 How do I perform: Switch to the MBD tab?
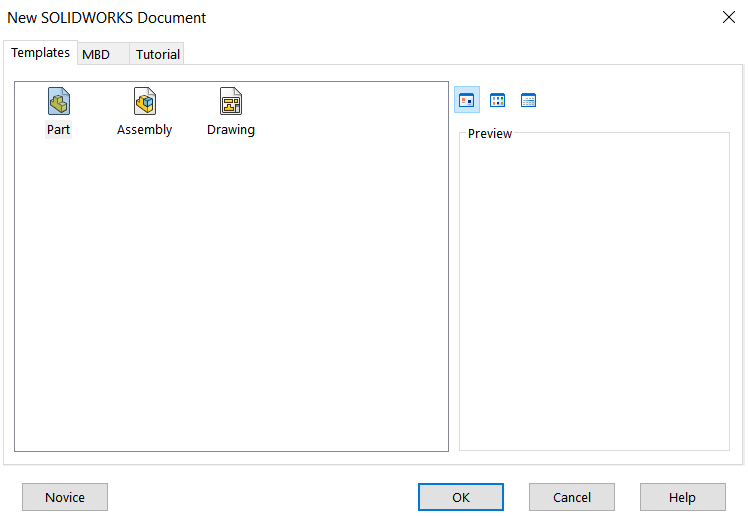[x=96, y=54]
